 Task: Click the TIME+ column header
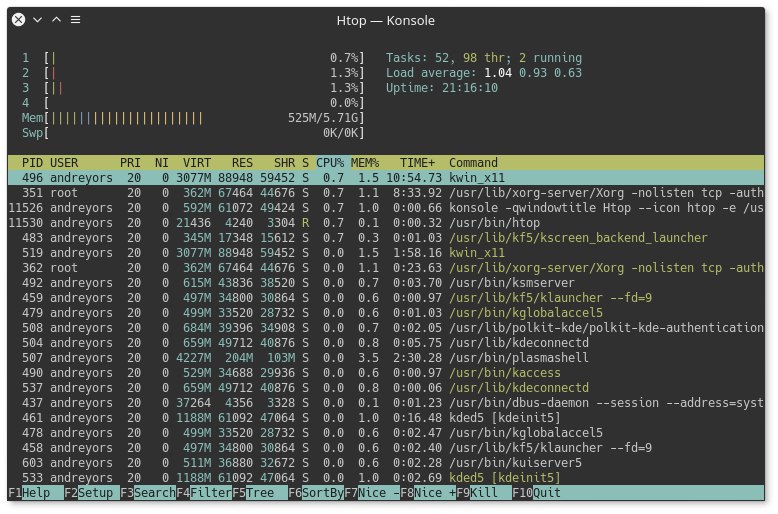tap(417, 163)
